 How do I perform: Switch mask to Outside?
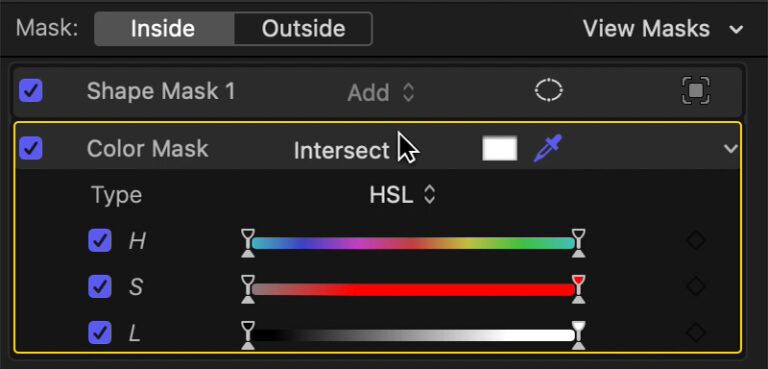point(303,29)
